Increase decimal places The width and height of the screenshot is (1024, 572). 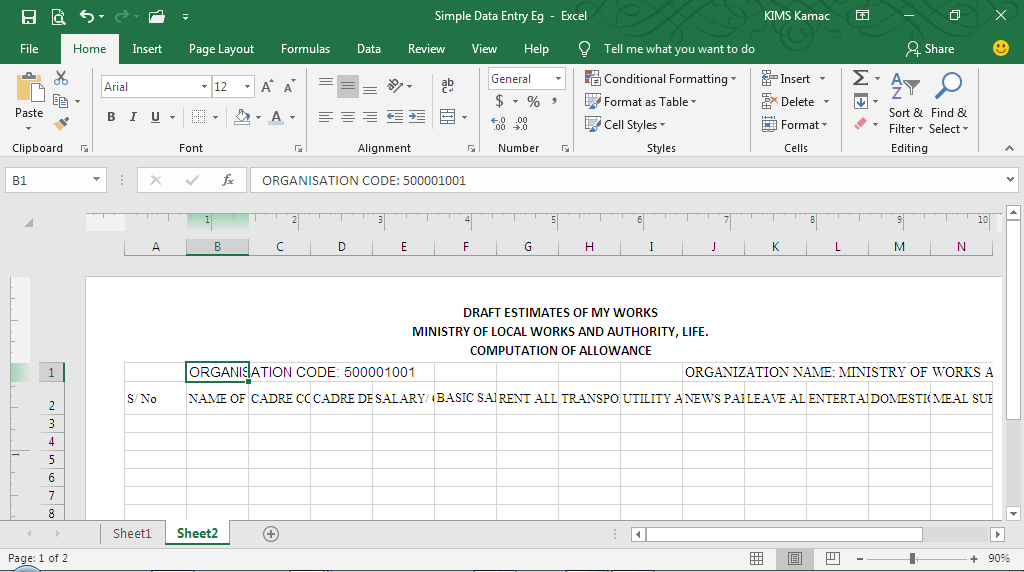pos(498,123)
